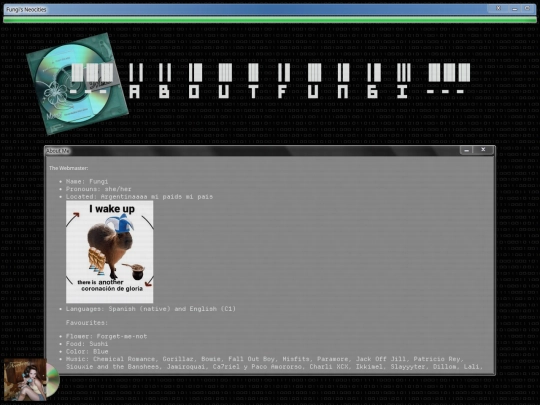
Task: Maximize the Fungi's Neocities window
Action: click(528, 8)
